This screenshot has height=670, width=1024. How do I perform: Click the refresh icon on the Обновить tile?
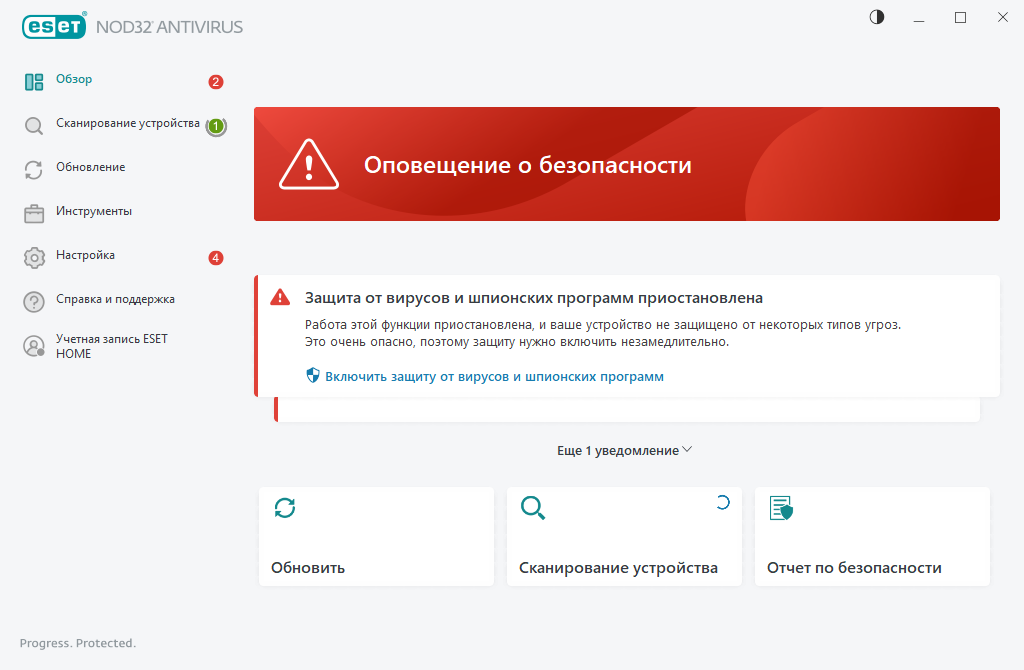pos(285,508)
